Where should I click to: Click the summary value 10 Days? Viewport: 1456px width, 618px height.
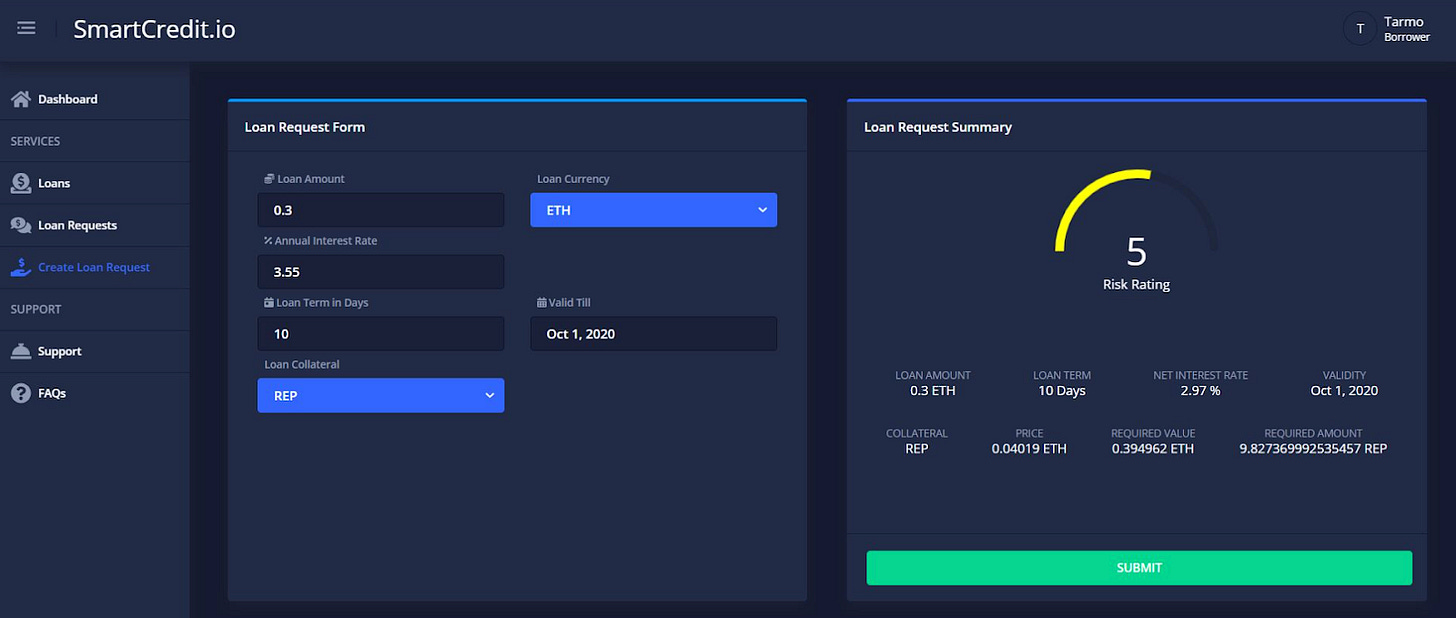click(x=1062, y=391)
